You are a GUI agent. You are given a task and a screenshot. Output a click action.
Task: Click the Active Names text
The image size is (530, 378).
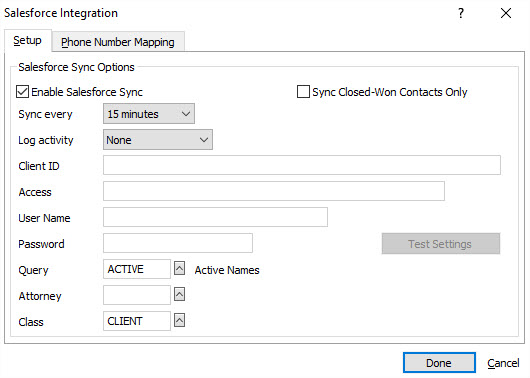pos(227,270)
